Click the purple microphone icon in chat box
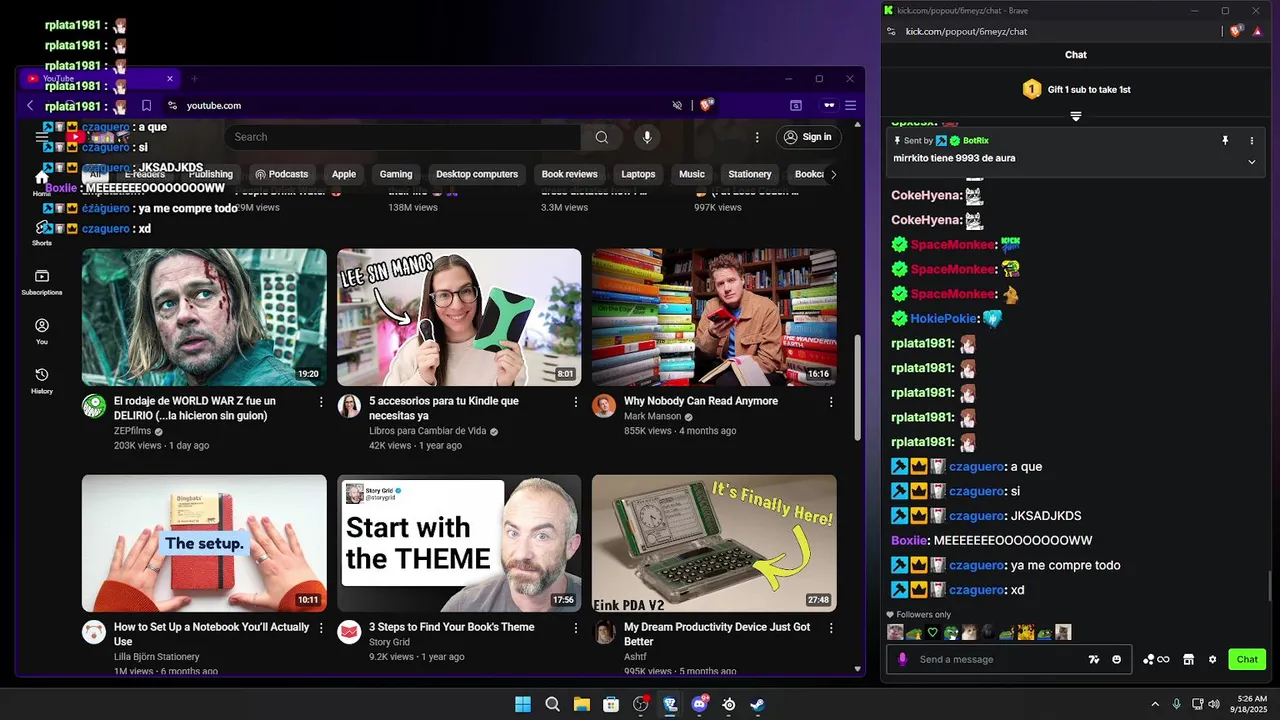This screenshot has width=1280, height=720. click(902, 659)
